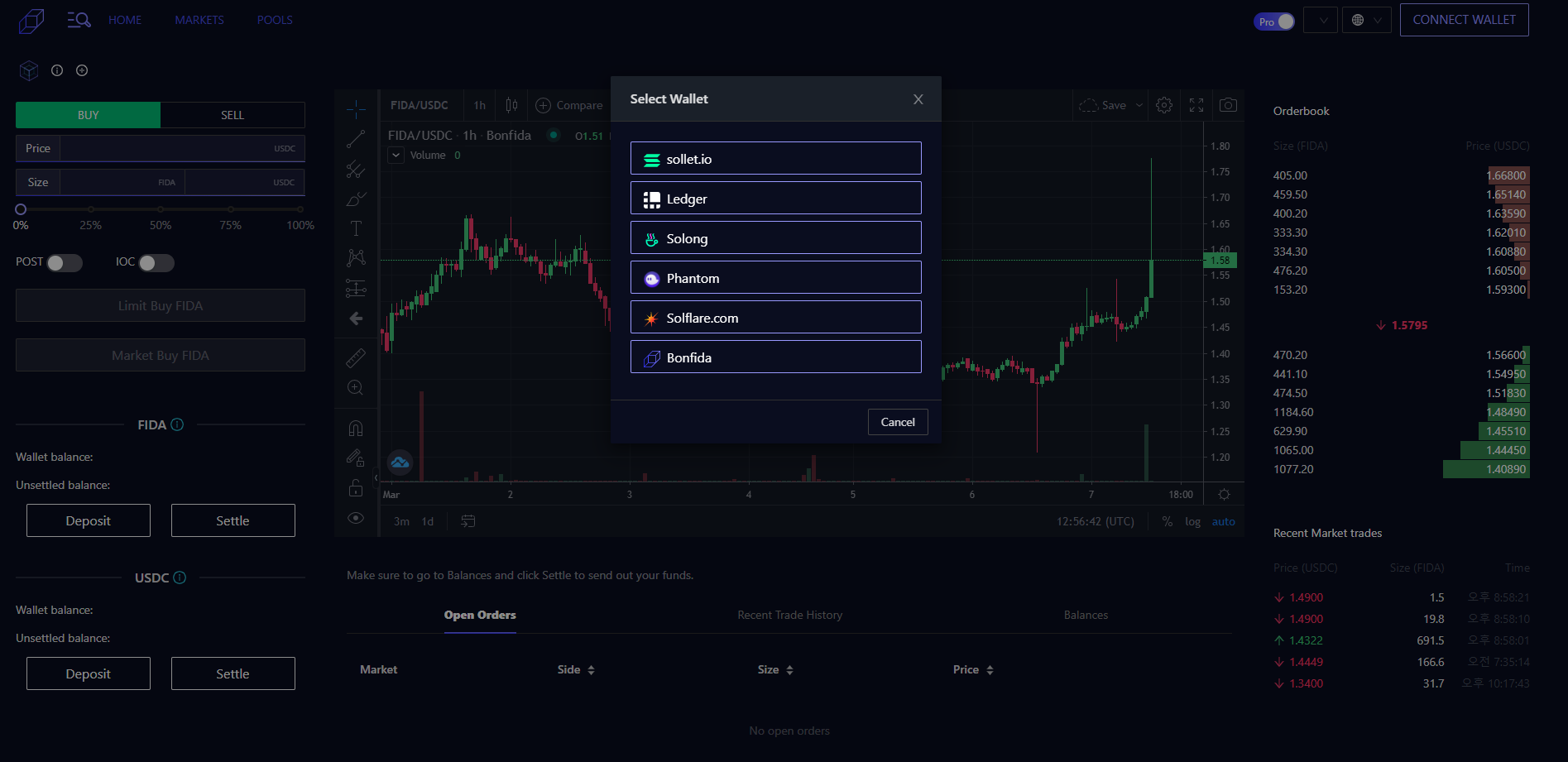This screenshot has width=1568, height=762.
Task: Close the Select Wallet dialog
Action: (x=918, y=99)
